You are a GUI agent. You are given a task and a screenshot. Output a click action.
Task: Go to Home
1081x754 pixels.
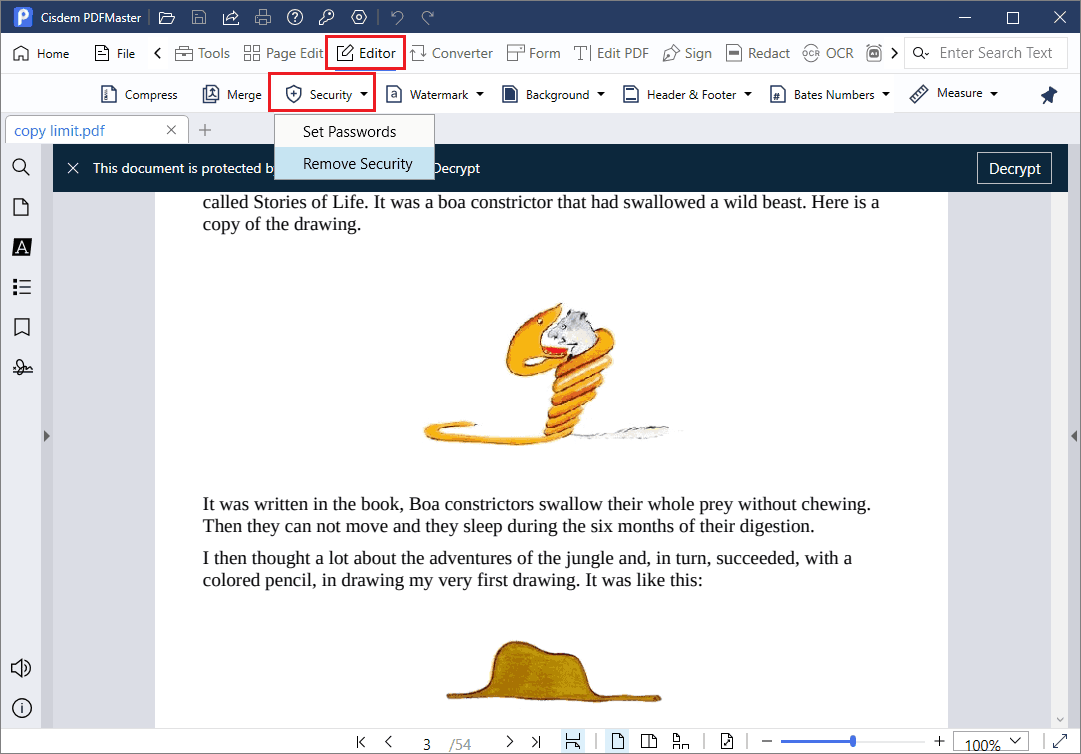point(41,53)
